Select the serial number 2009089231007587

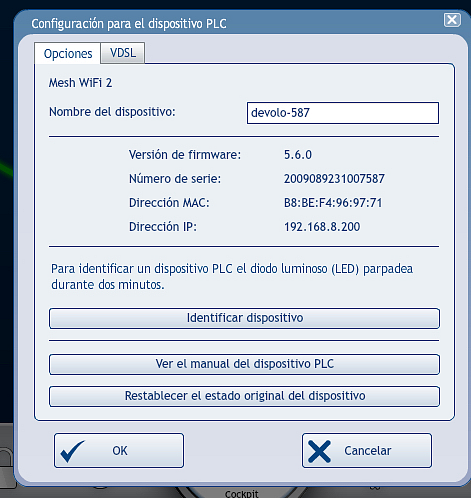(x=334, y=179)
